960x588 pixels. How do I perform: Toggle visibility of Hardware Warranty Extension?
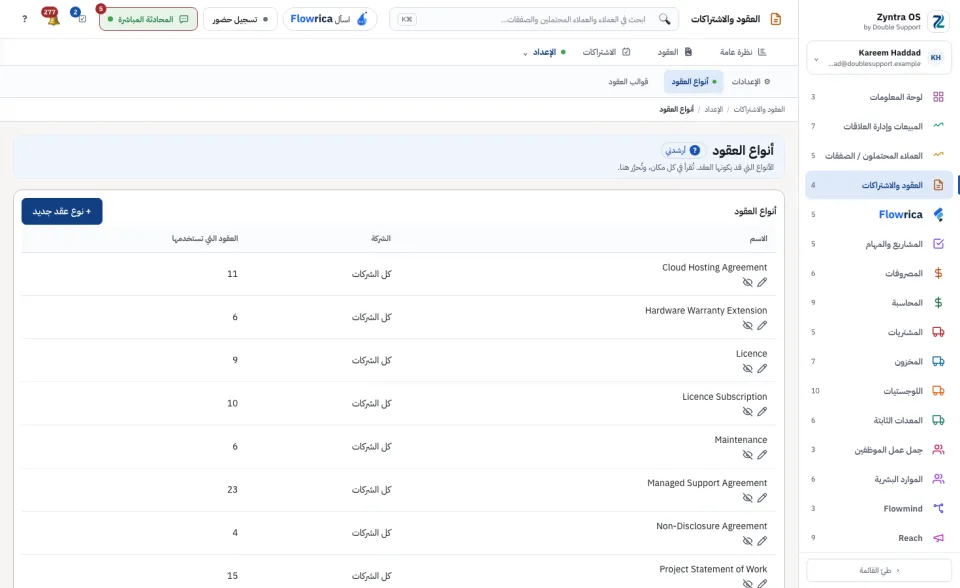(x=748, y=325)
